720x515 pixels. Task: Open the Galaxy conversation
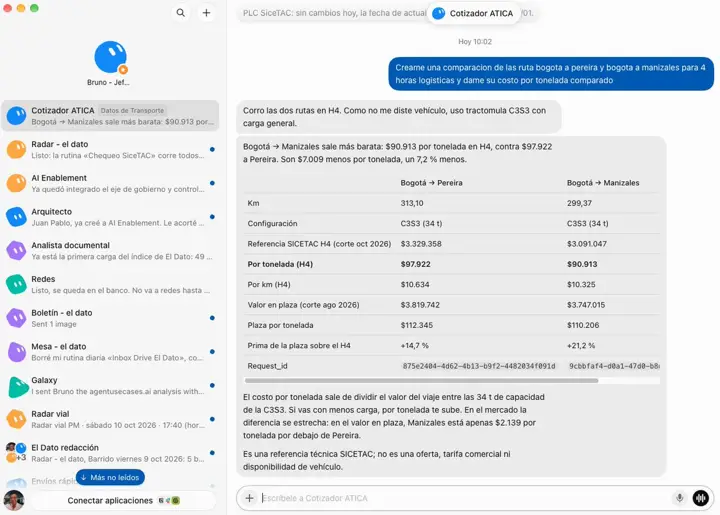click(x=110, y=386)
